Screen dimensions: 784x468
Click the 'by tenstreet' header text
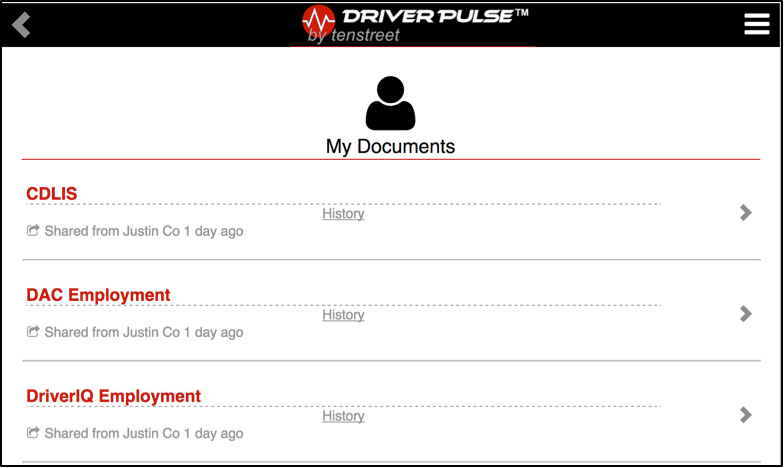[354, 35]
